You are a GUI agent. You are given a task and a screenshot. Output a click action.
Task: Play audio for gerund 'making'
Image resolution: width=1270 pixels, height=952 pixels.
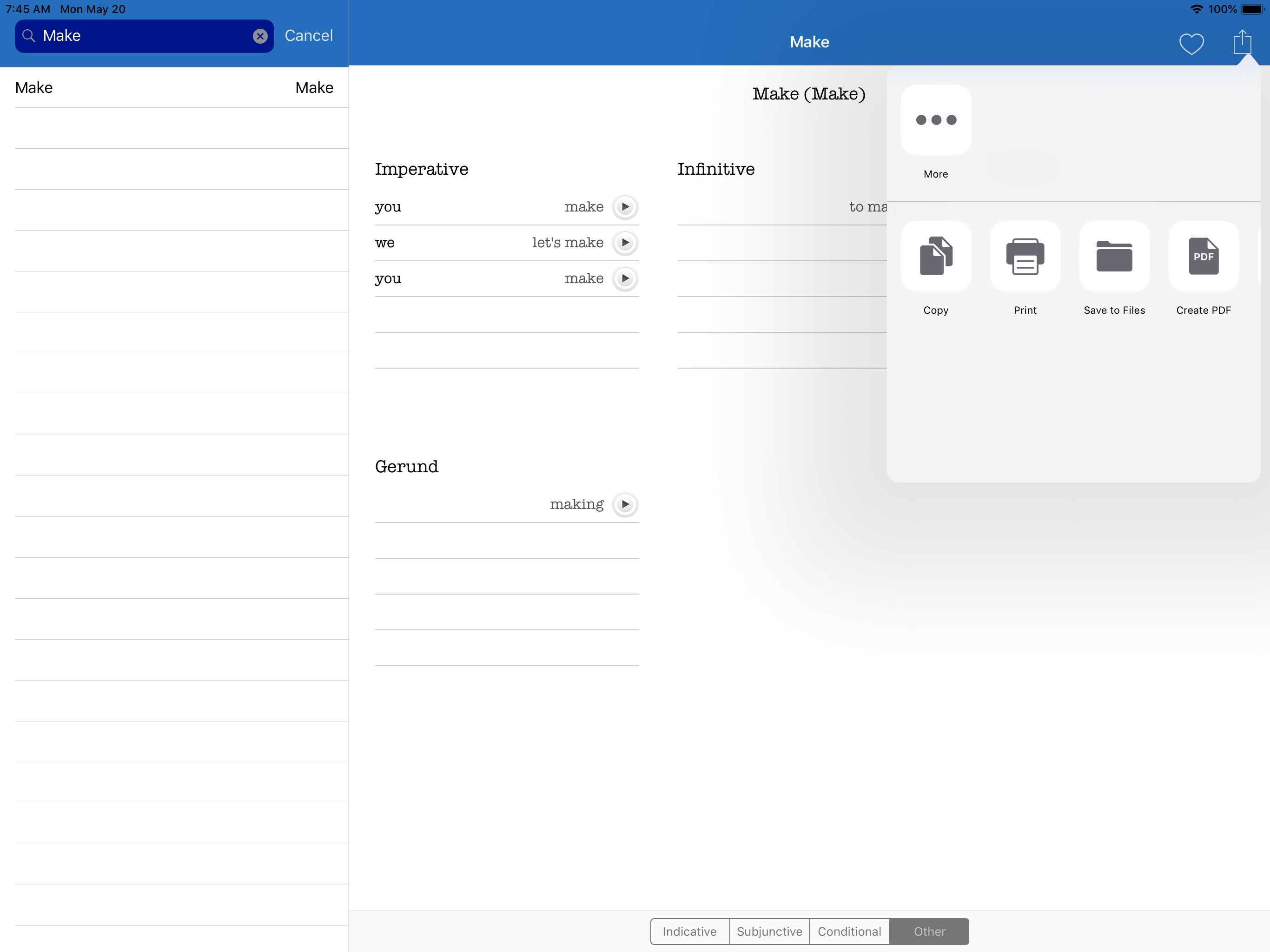point(625,504)
